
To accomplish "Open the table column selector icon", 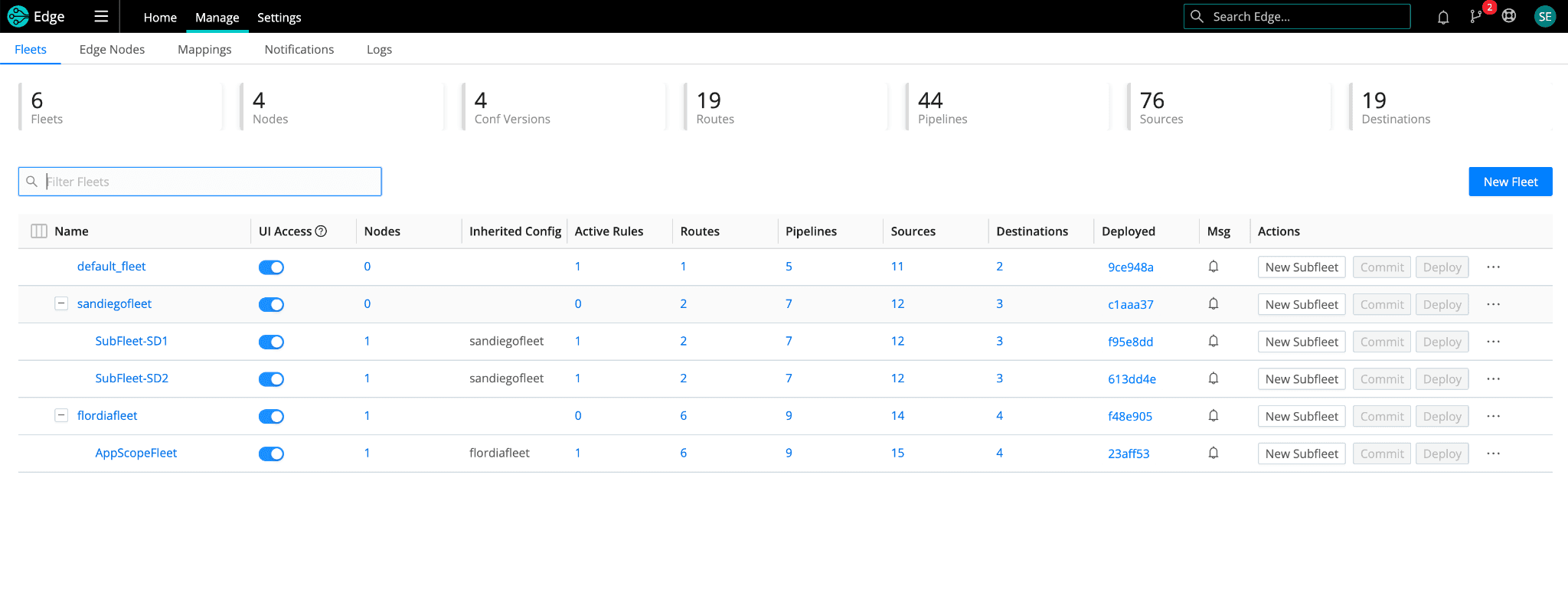I will (39, 231).
